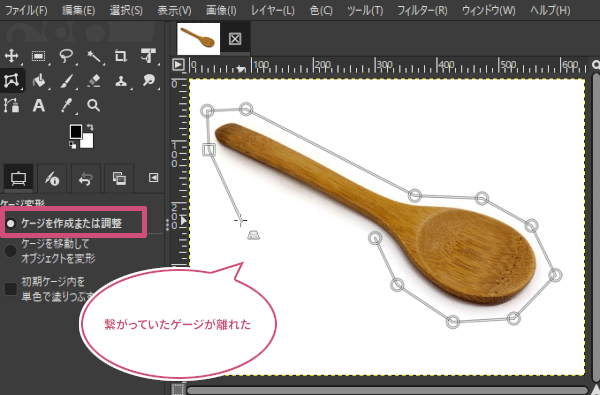
Task: Select the Unified Transform tool
Action: click(x=148, y=56)
